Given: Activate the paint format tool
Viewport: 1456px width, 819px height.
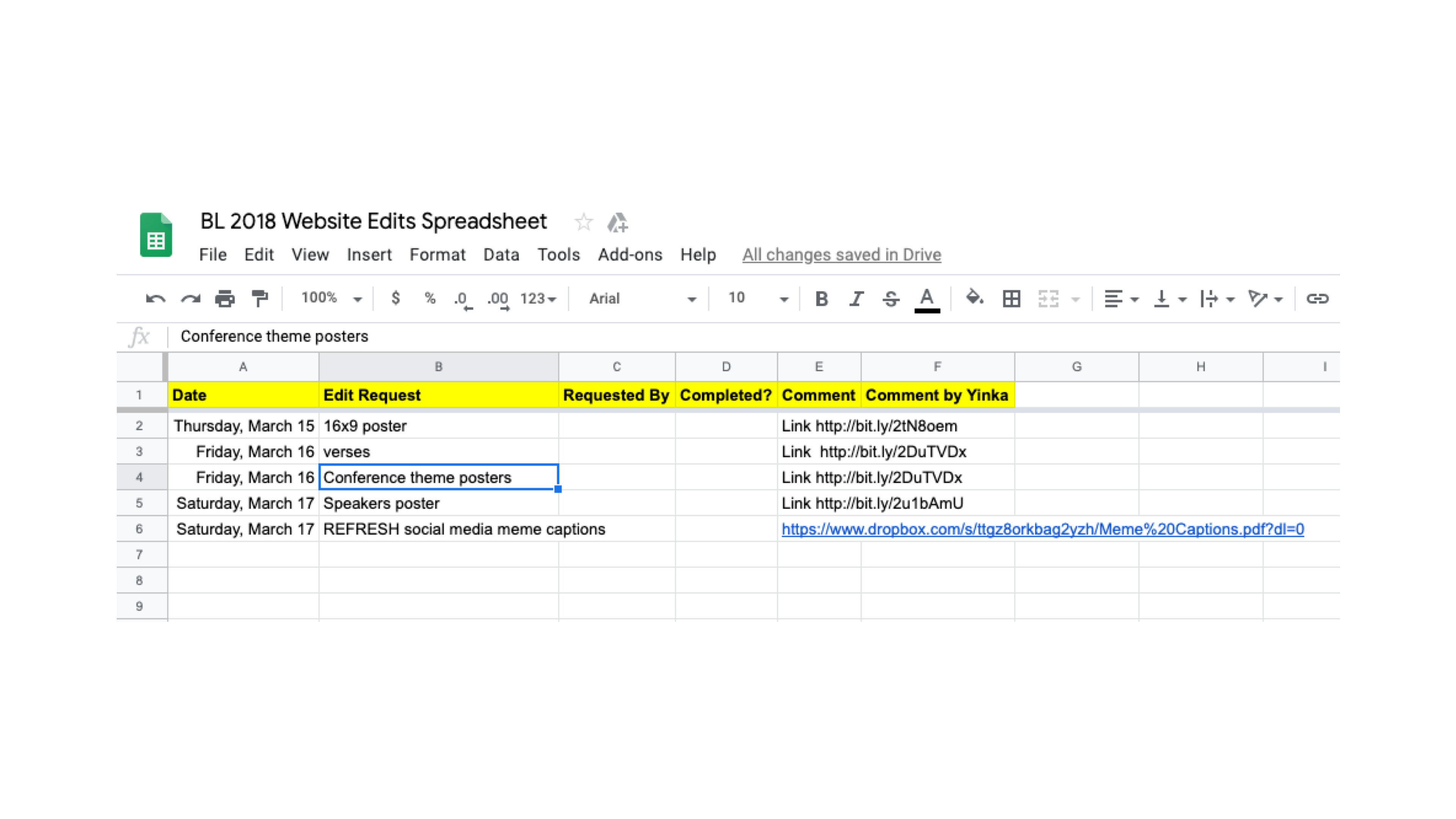Looking at the screenshot, I should pos(260,298).
